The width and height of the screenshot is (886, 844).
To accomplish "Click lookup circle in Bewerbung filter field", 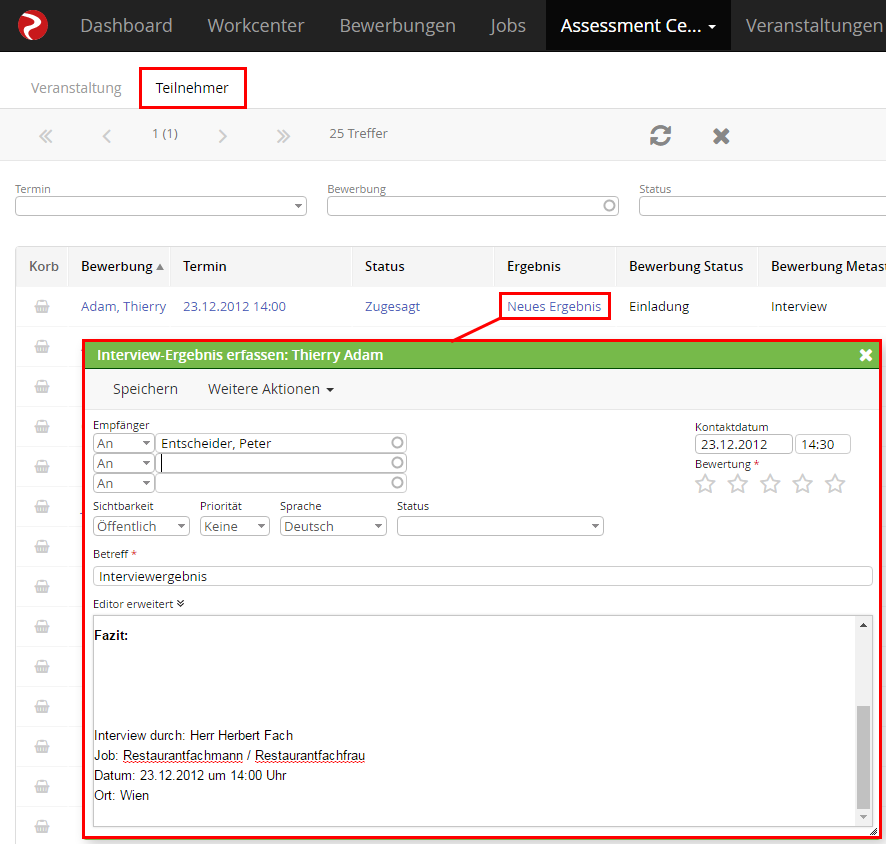I will pyautogui.click(x=609, y=206).
